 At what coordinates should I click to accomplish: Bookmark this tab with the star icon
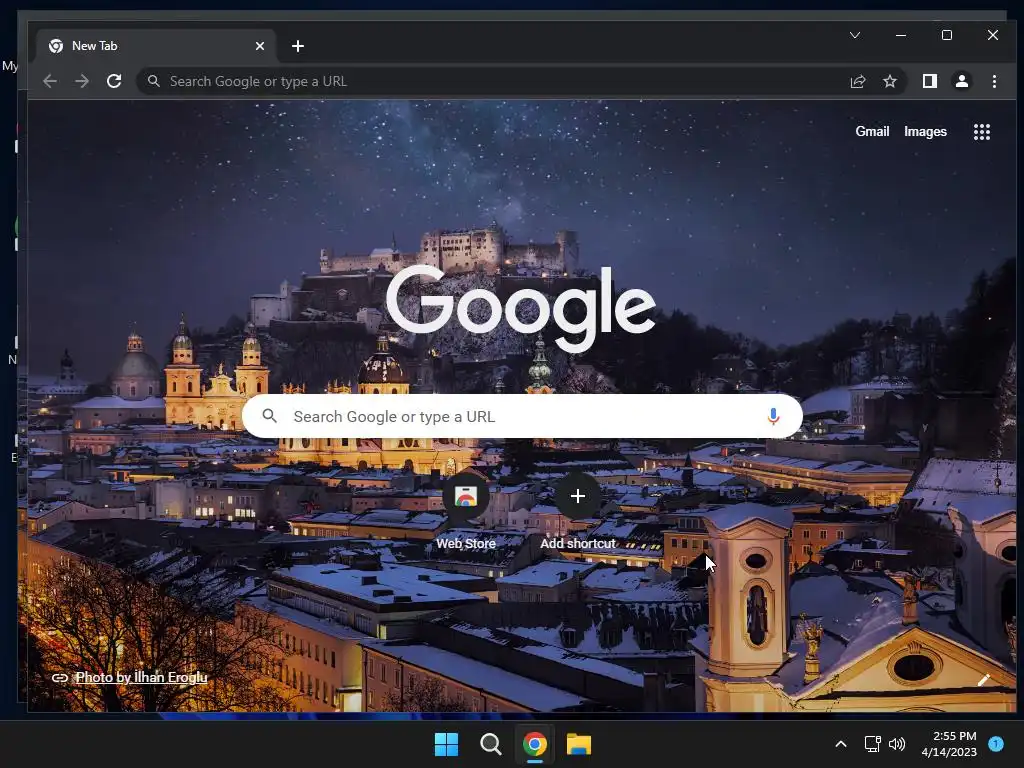click(x=889, y=81)
